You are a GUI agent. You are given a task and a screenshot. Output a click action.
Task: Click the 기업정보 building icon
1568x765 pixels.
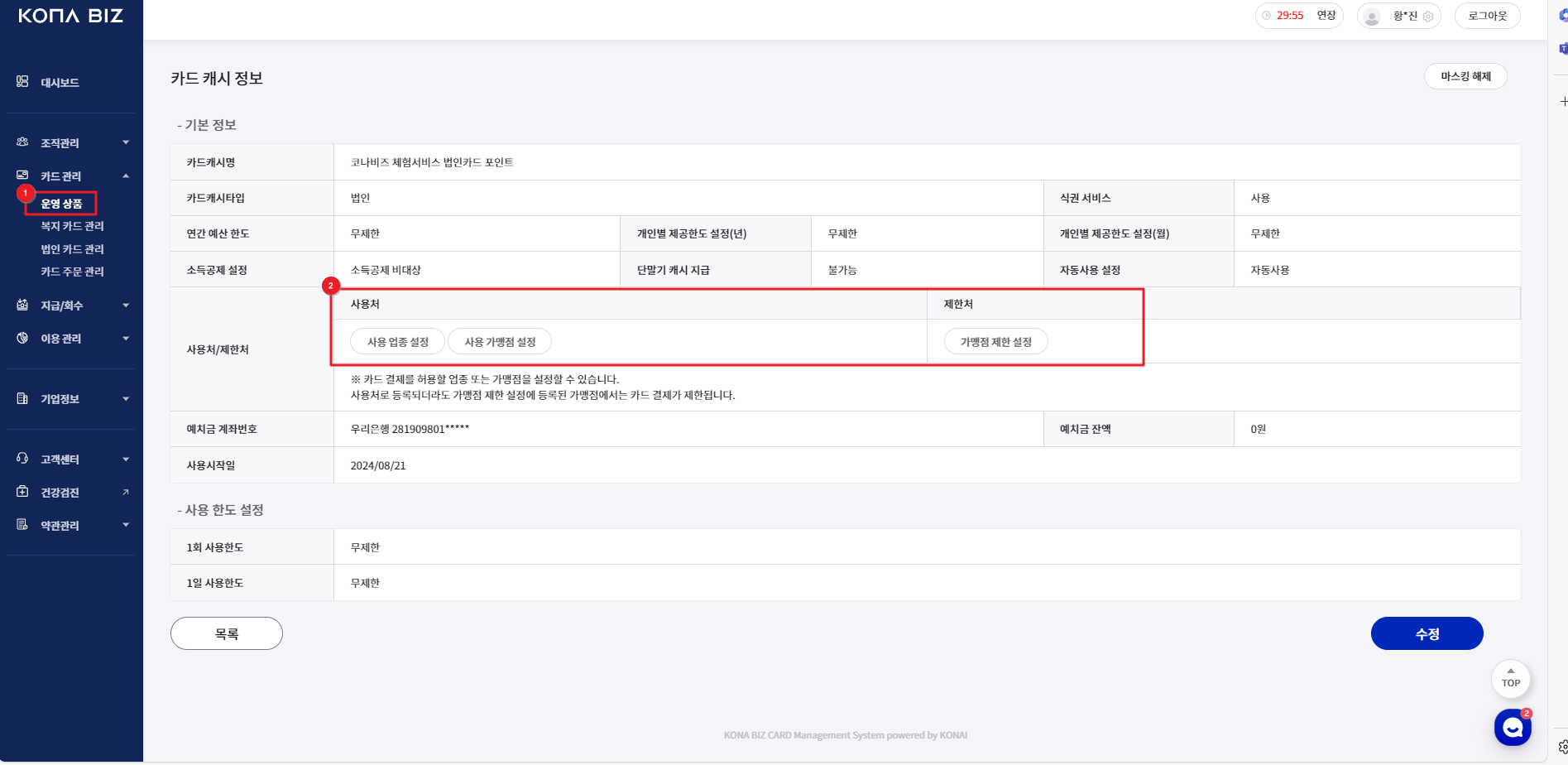point(22,398)
